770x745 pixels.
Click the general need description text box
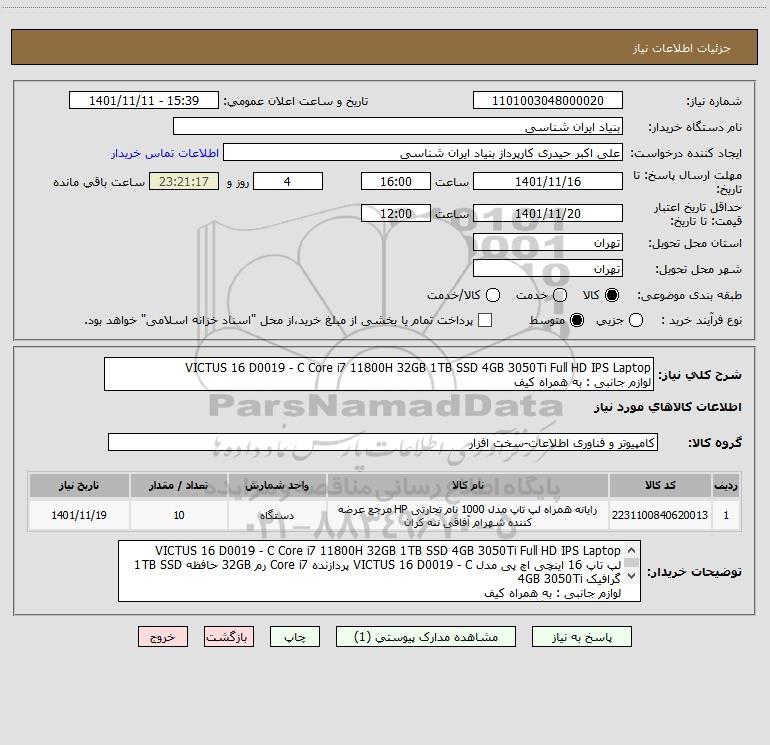pos(379,374)
